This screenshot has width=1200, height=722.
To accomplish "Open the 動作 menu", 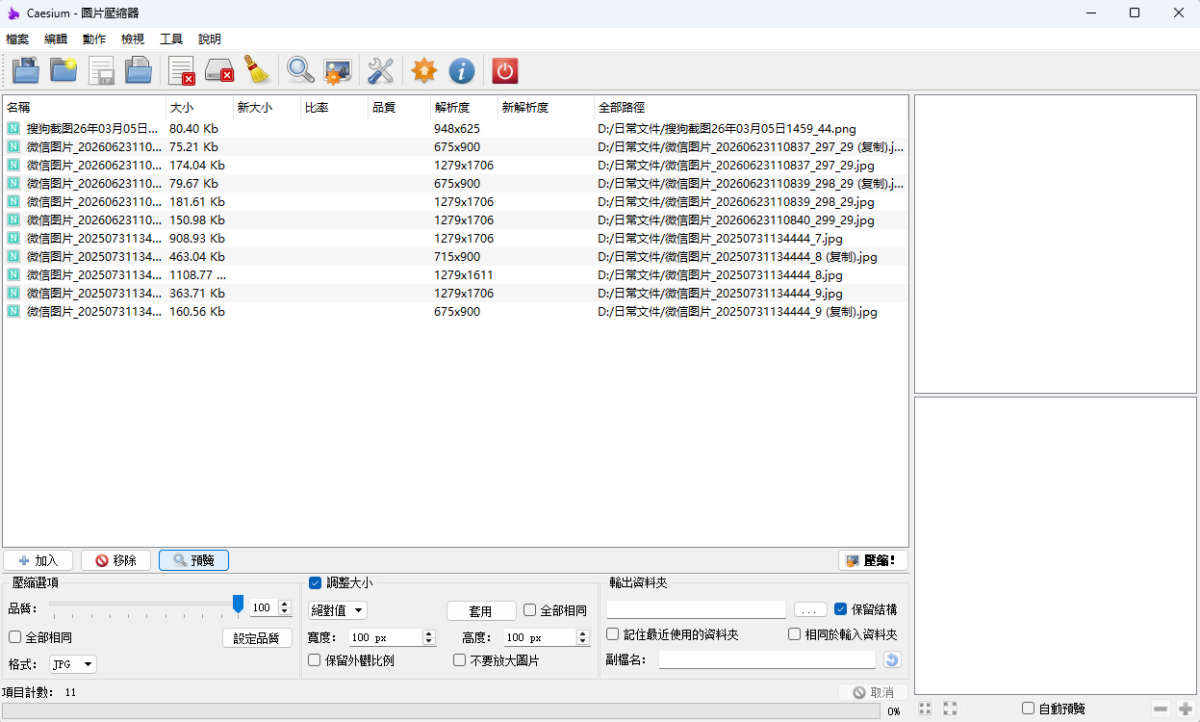I will (x=94, y=39).
